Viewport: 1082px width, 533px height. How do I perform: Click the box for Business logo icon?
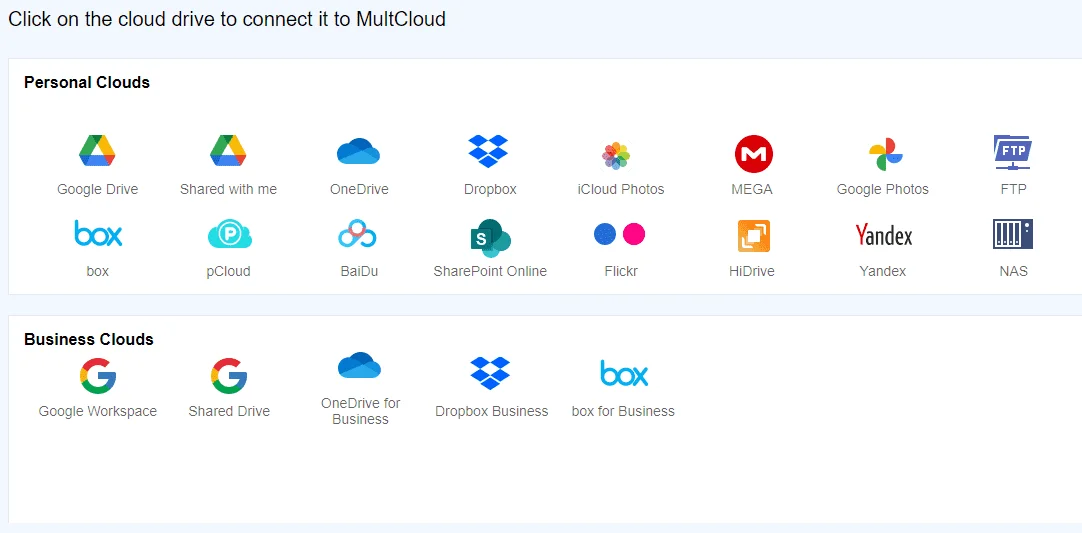(624, 374)
